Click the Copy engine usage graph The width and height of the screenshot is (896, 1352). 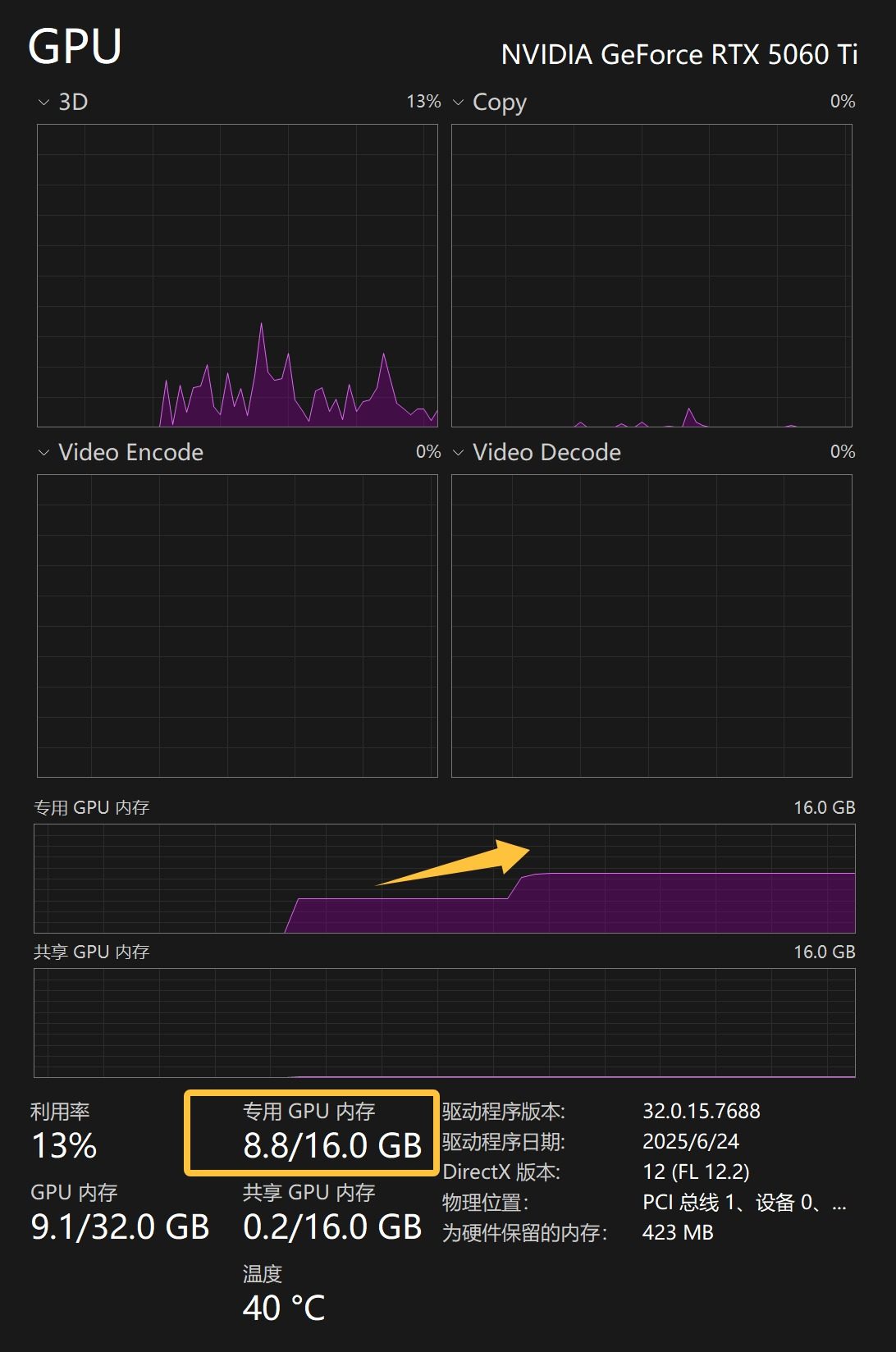tap(651, 276)
